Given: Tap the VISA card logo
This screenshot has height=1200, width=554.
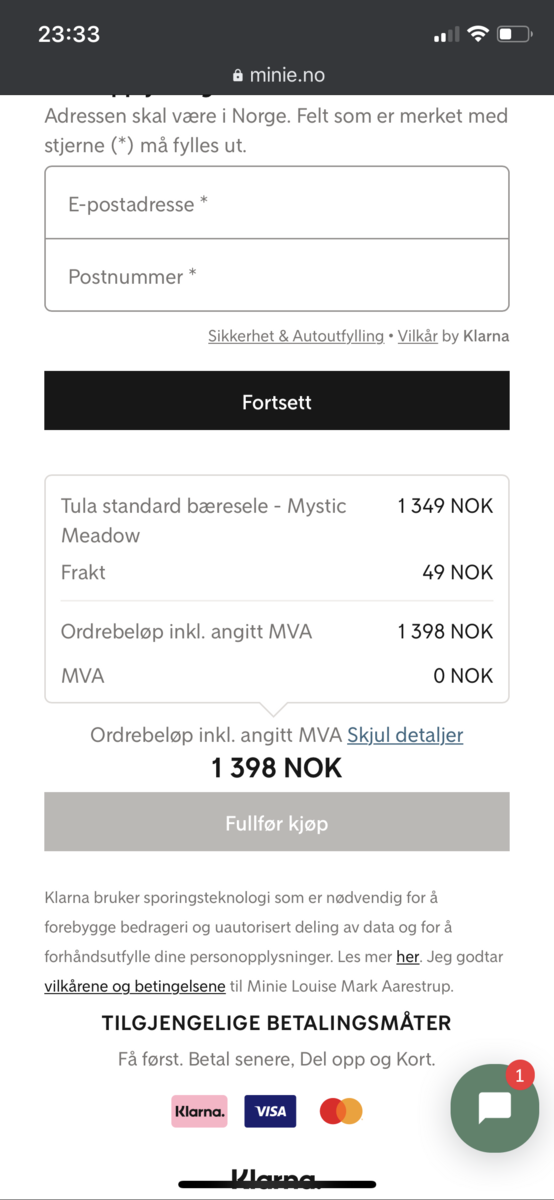Looking at the screenshot, I should point(271,1111).
